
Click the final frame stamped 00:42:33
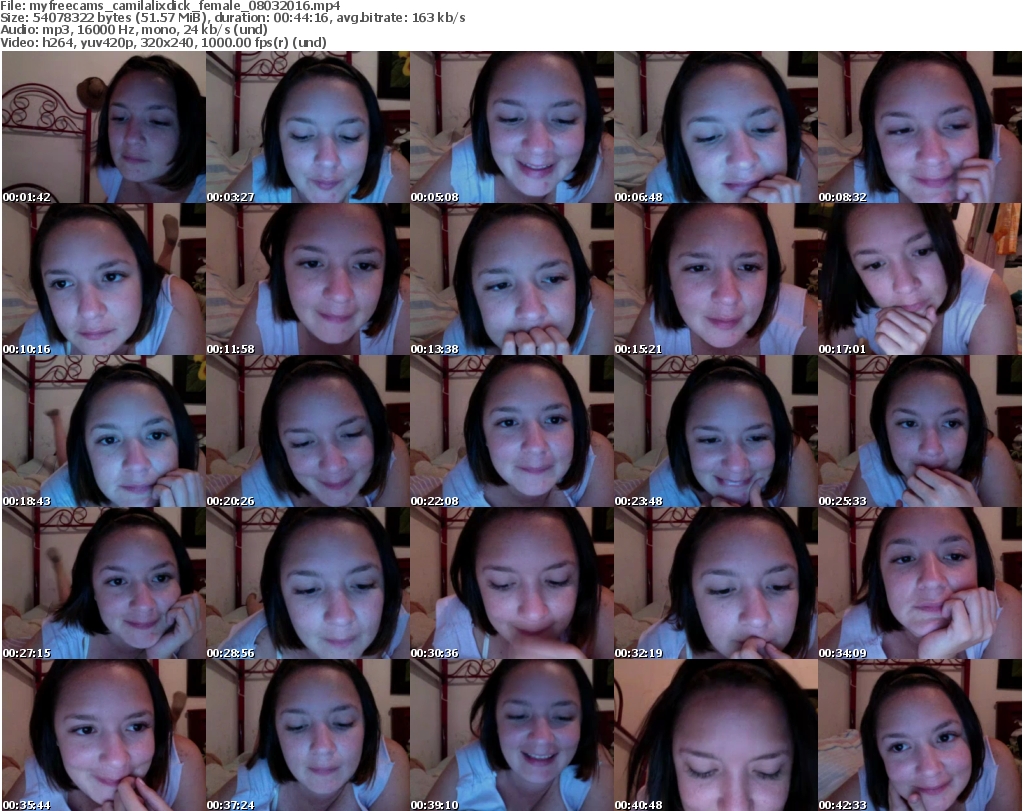tap(920, 735)
